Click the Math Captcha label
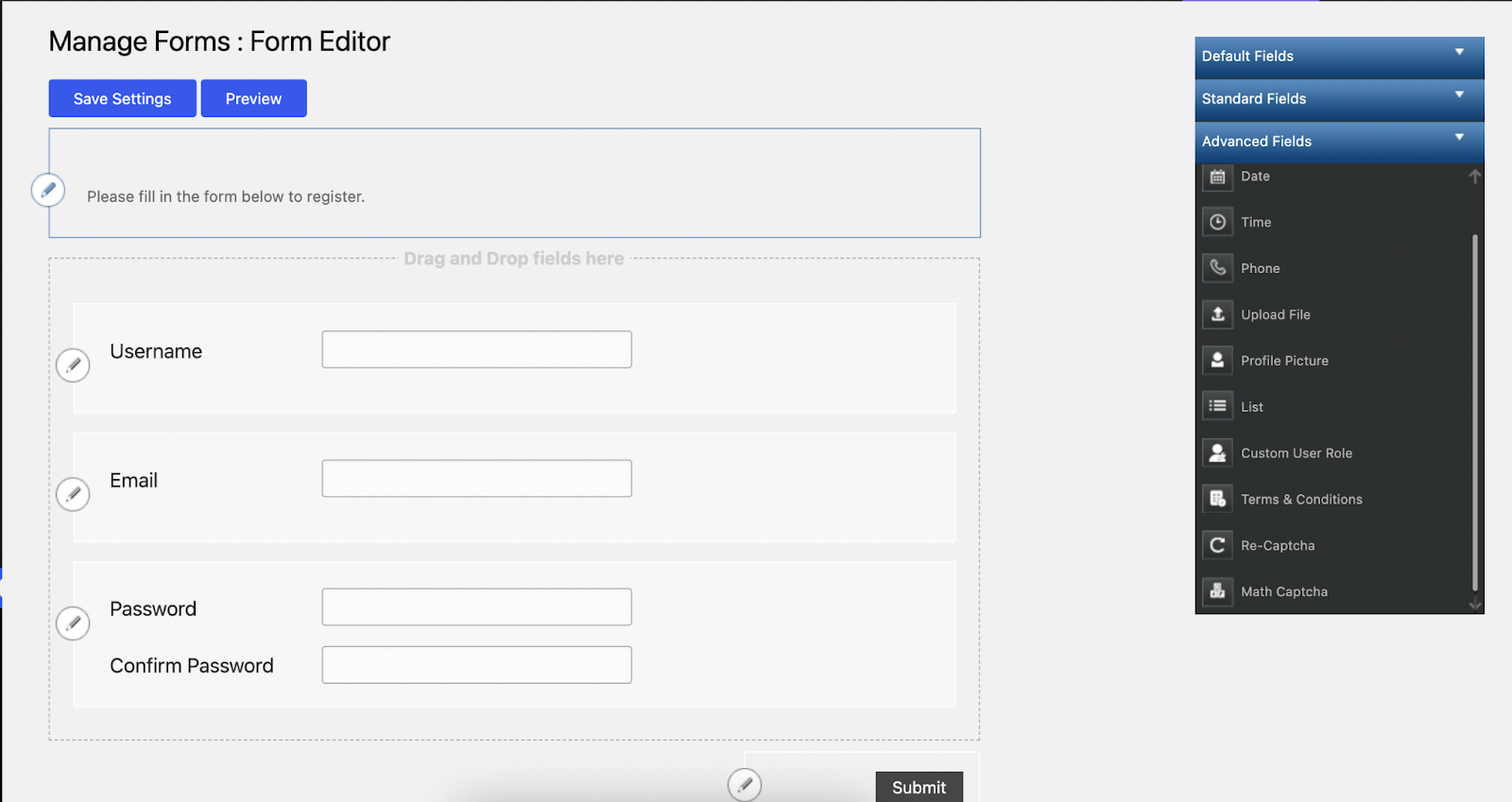 (1284, 592)
